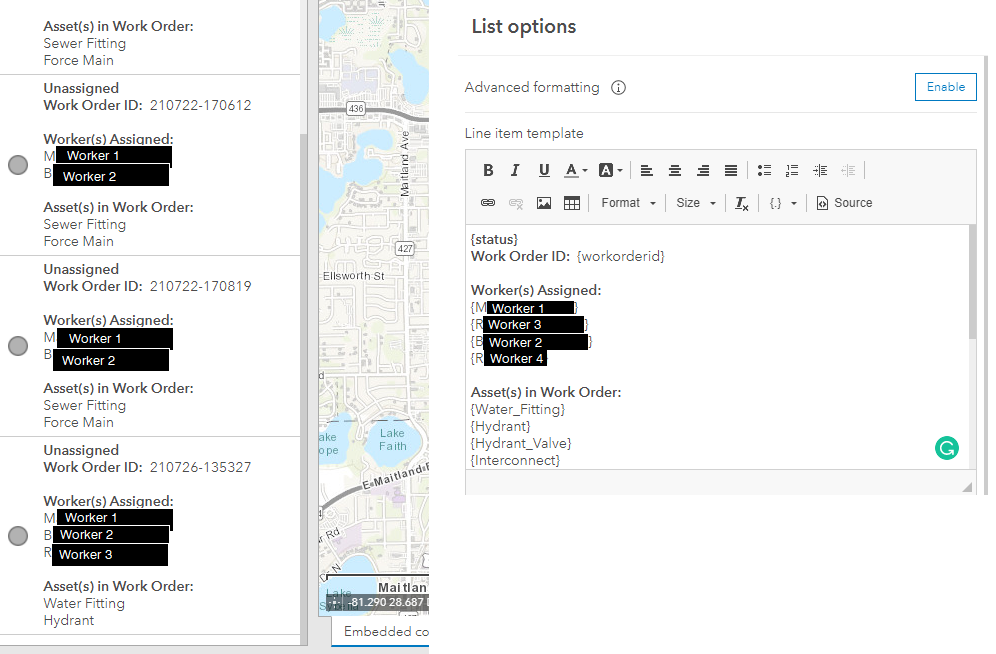Insert an image
Screen dimensions: 996x654
[x=544, y=203]
